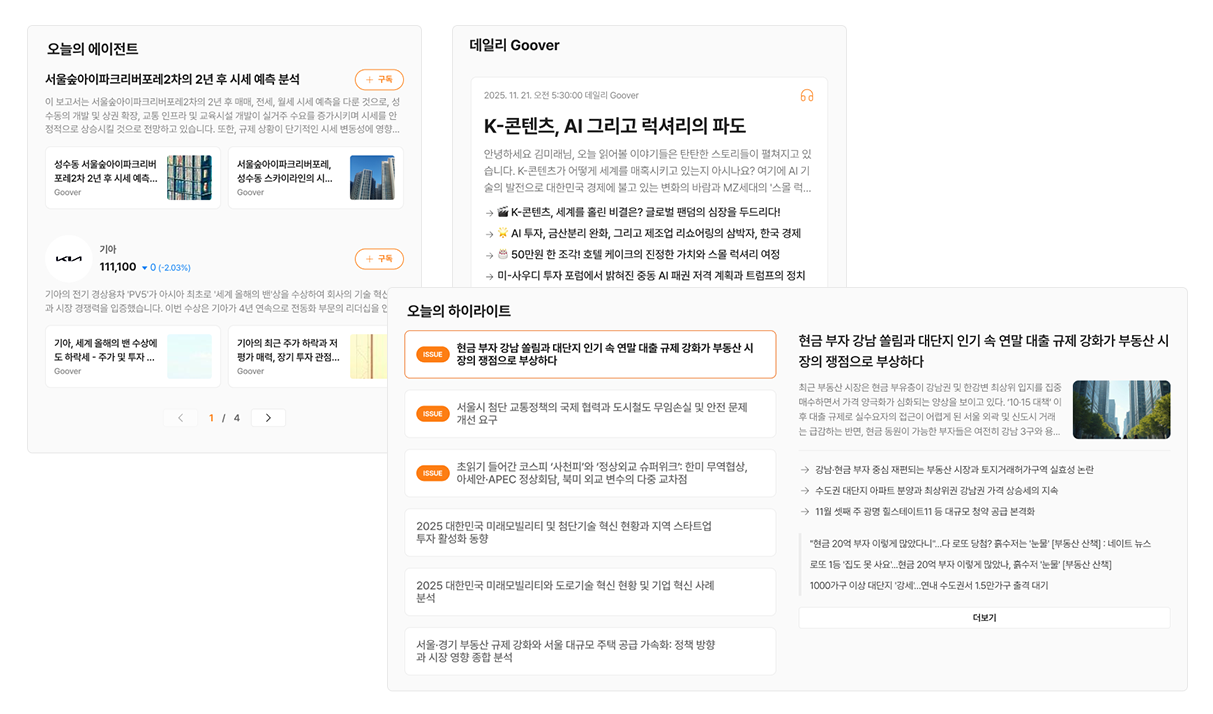Image resolution: width=1213 pixels, height=714 pixels.
Task: Open 더보기 button for related articles
Action: coord(984,617)
